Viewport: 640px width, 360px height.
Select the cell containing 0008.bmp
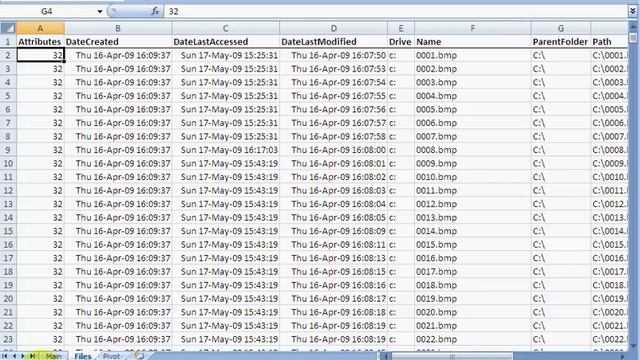tap(473, 150)
